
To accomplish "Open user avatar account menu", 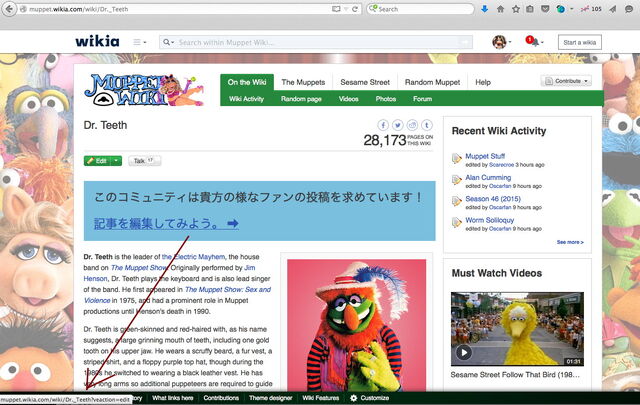I will [x=501, y=42].
